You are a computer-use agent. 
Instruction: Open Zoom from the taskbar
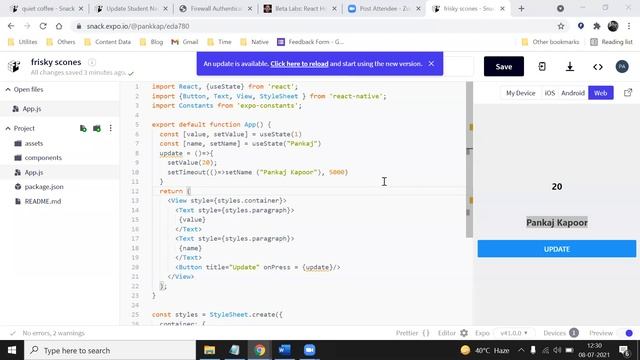[x=309, y=350]
